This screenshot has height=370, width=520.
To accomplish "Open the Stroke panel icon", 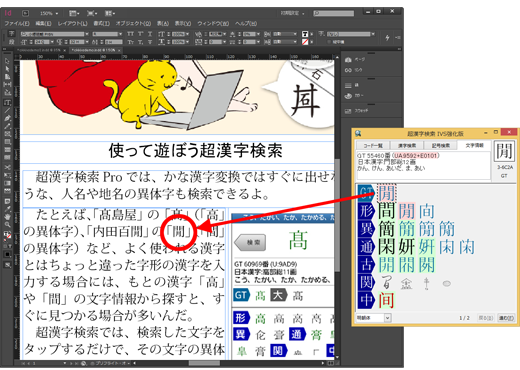I will coord(348,85).
